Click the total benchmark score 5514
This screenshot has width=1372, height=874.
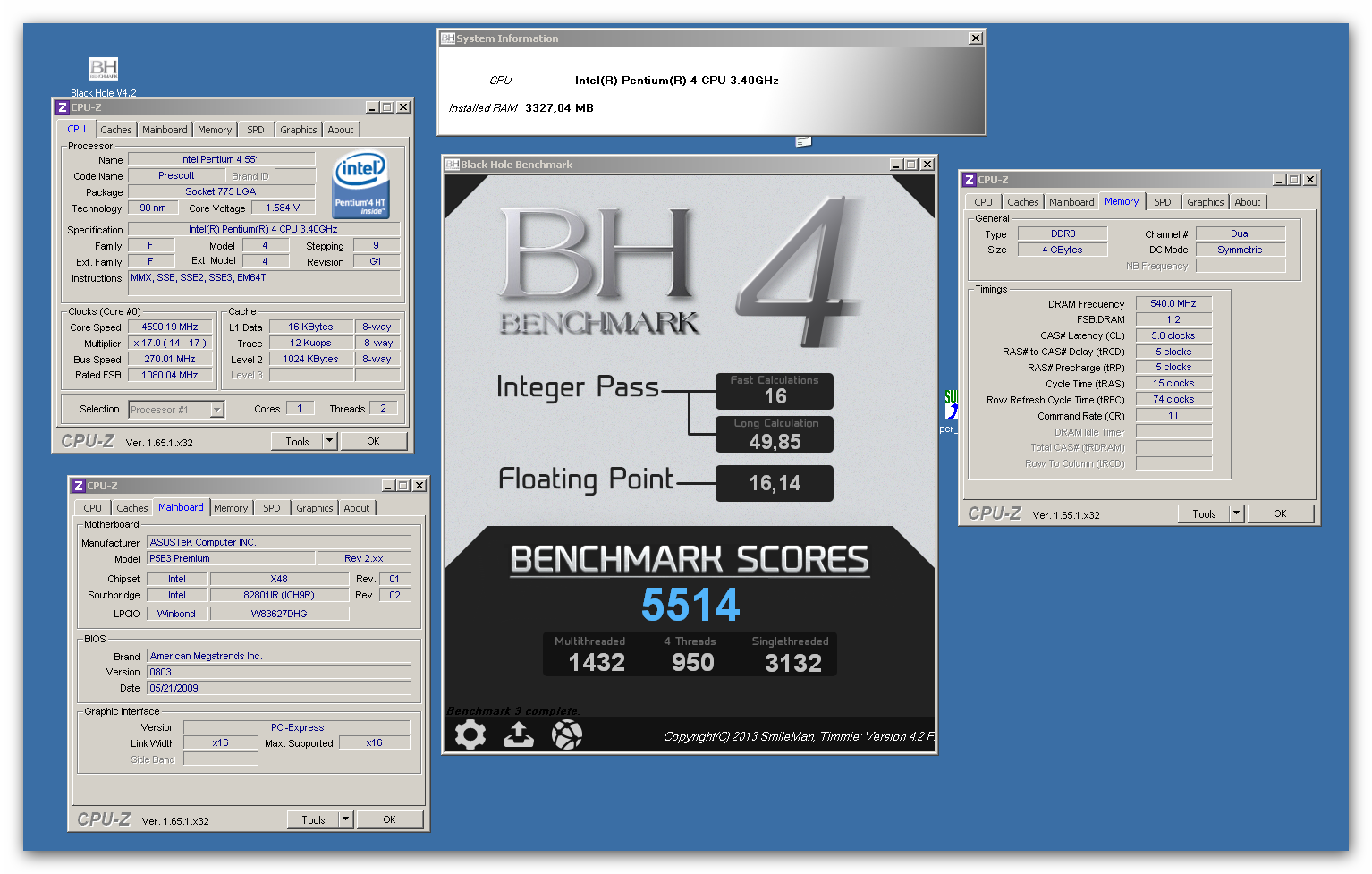690,605
